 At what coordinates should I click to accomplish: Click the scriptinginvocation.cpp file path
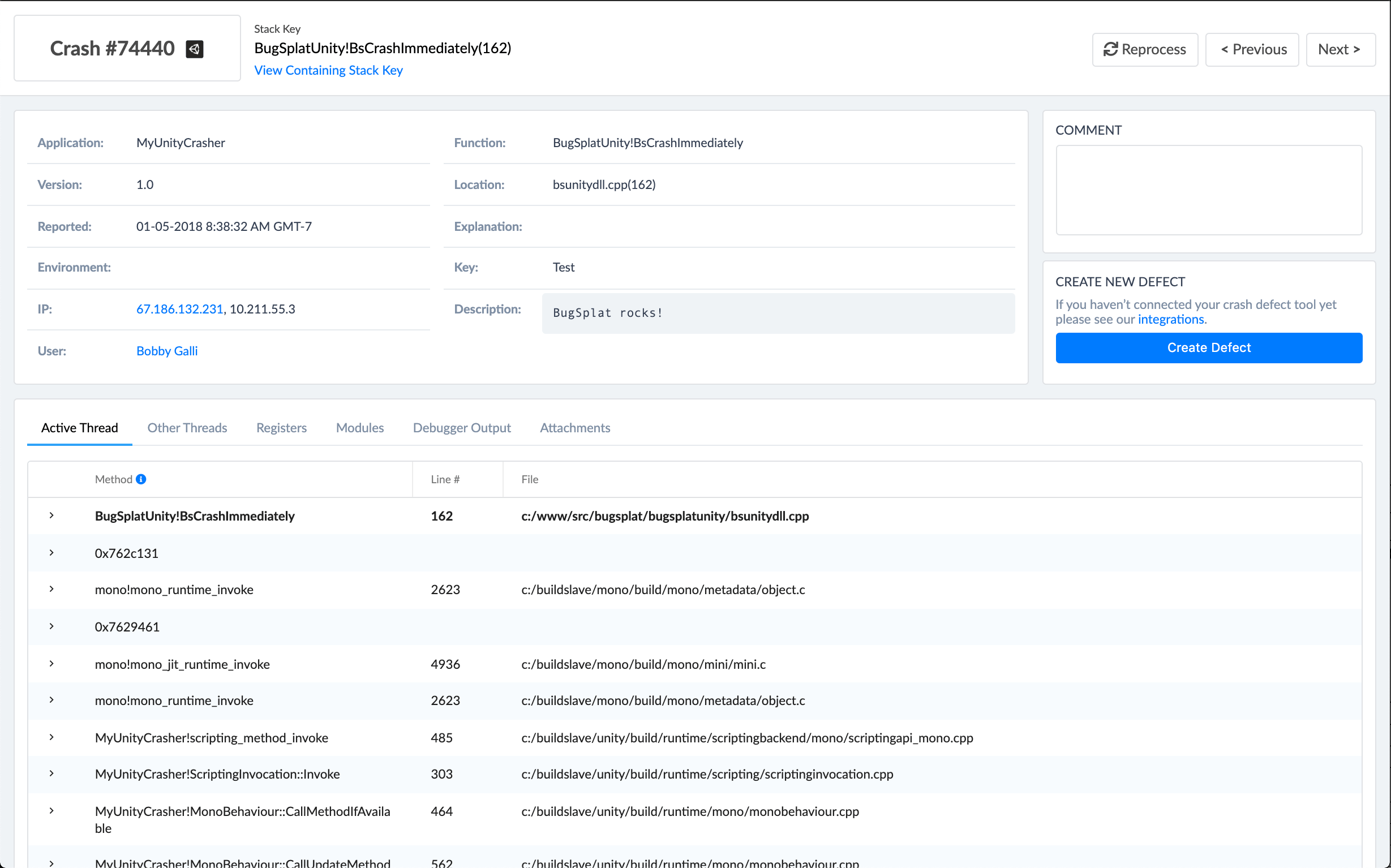[x=707, y=774]
